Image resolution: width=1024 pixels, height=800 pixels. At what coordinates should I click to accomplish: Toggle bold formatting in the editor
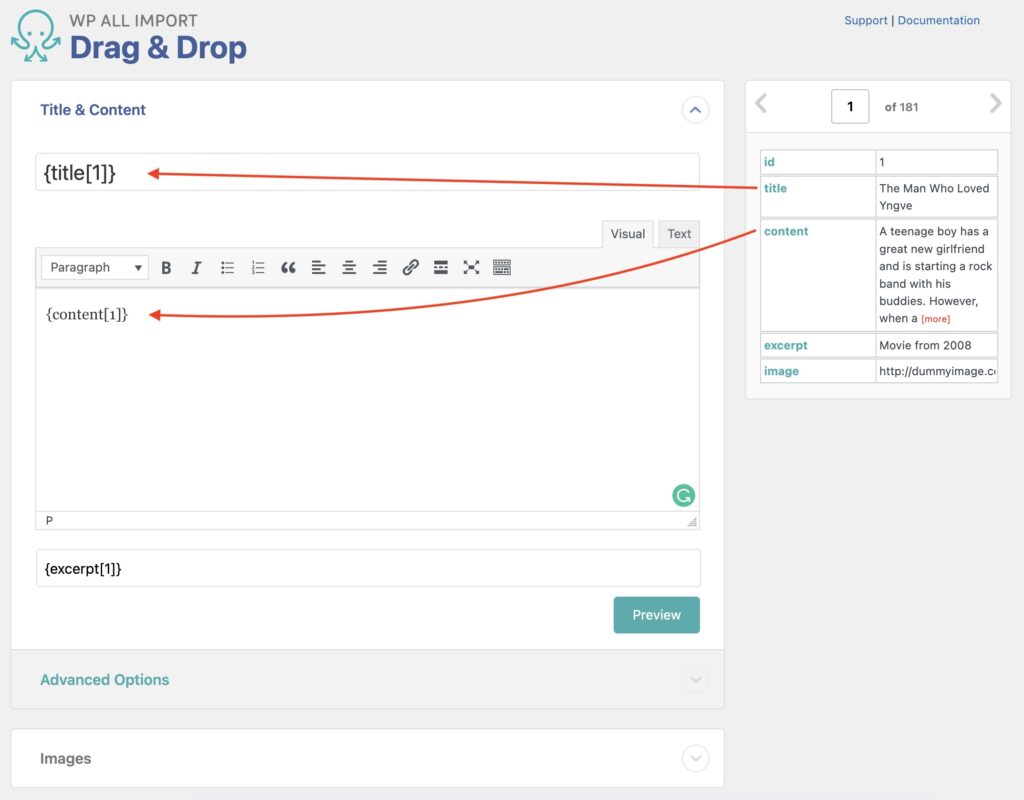(165, 267)
